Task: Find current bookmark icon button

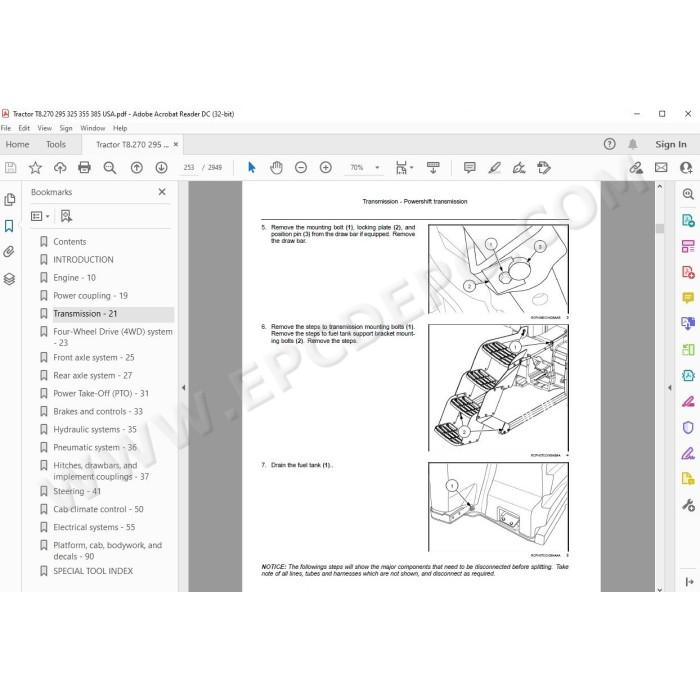Action: point(66,216)
